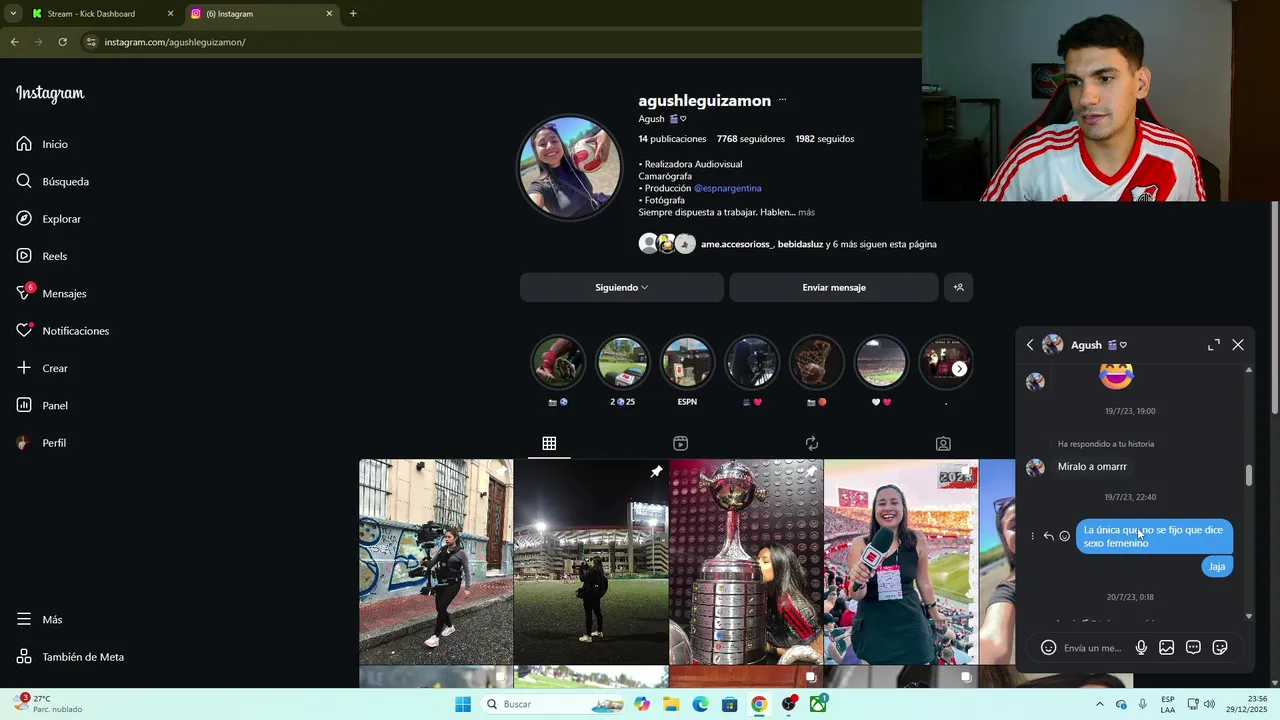Open post of camerawoman by graffiti wall

tap(436, 562)
